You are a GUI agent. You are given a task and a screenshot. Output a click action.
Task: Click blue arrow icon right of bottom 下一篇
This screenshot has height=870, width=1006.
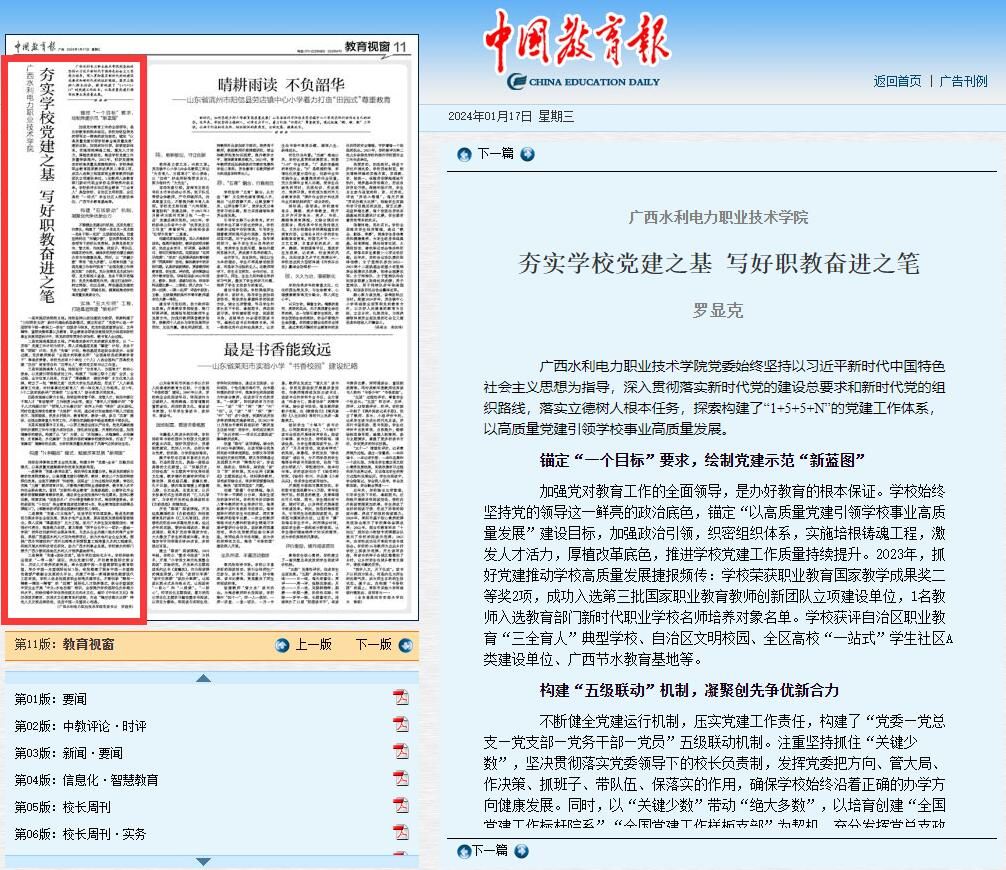pyautogui.click(x=522, y=851)
